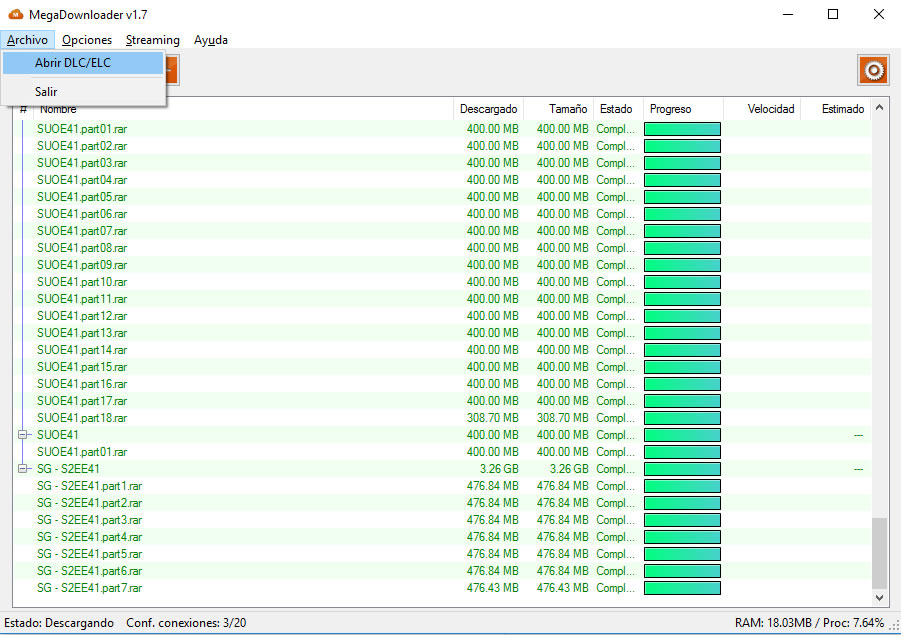Choose Abrir DLC/ELC menu entry
Image resolution: width=901 pixels, height=635 pixels.
[83, 63]
